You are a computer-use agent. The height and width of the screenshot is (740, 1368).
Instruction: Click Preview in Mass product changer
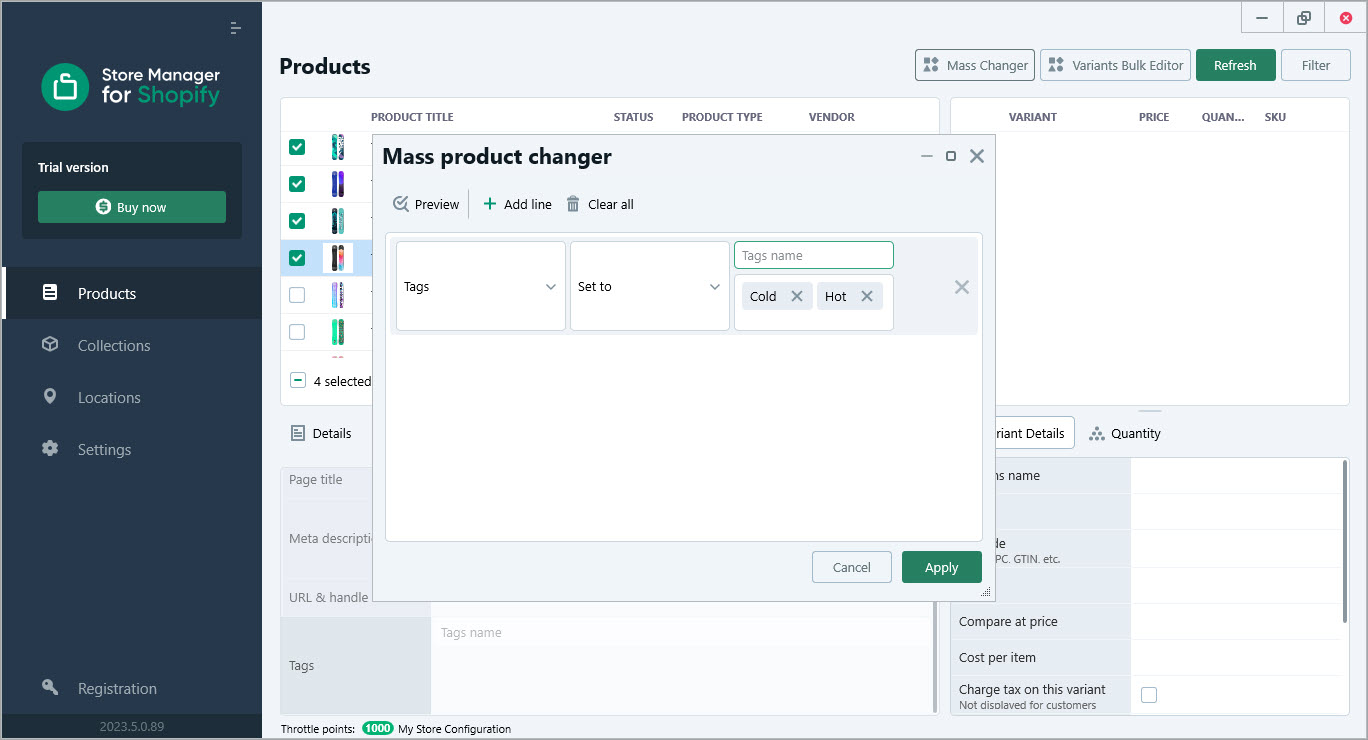(426, 204)
